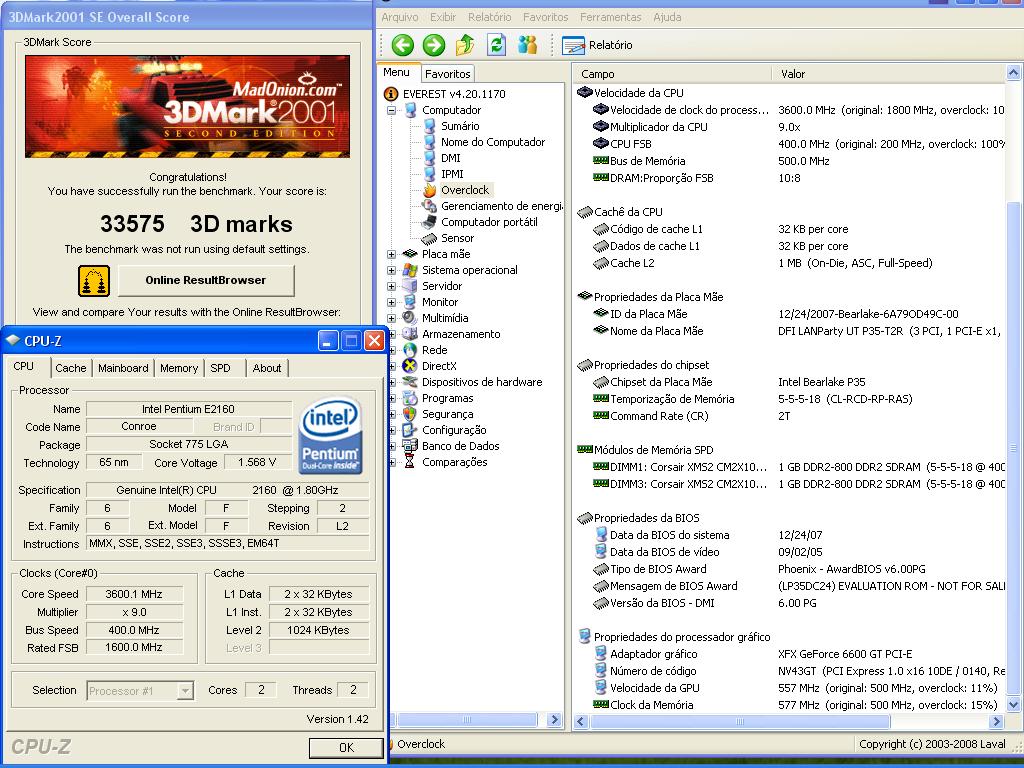
Task: Open the Memory tab in CPU-Z
Action: pyautogui.click(x=178, y=368)
